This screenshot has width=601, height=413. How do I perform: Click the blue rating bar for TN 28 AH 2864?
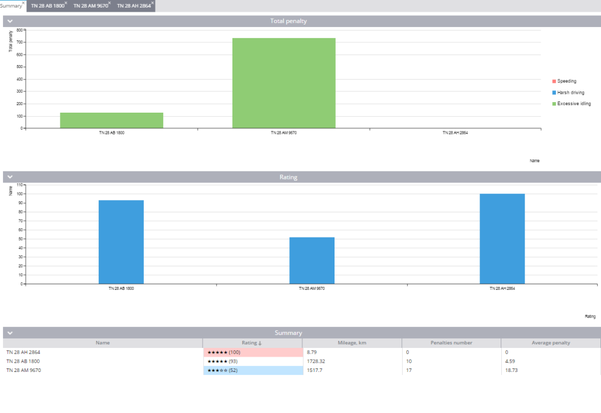pyautogui.click(x=502, y=238)
